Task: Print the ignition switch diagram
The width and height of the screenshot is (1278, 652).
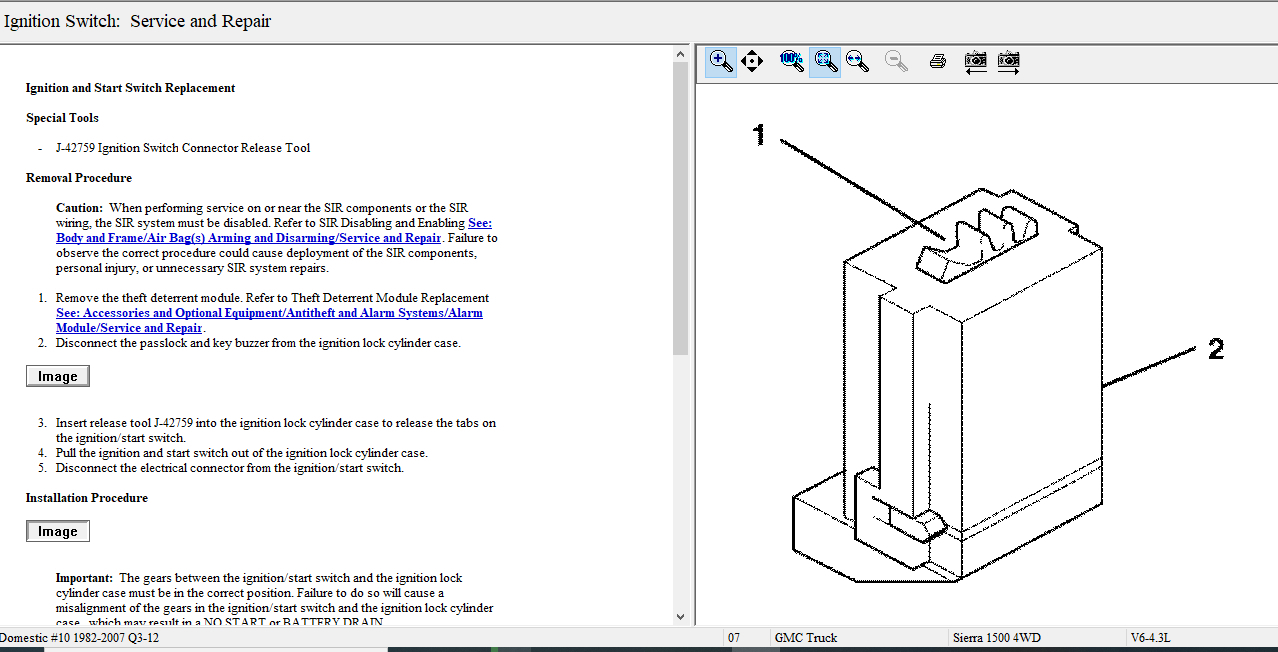Action: (937, 61)
